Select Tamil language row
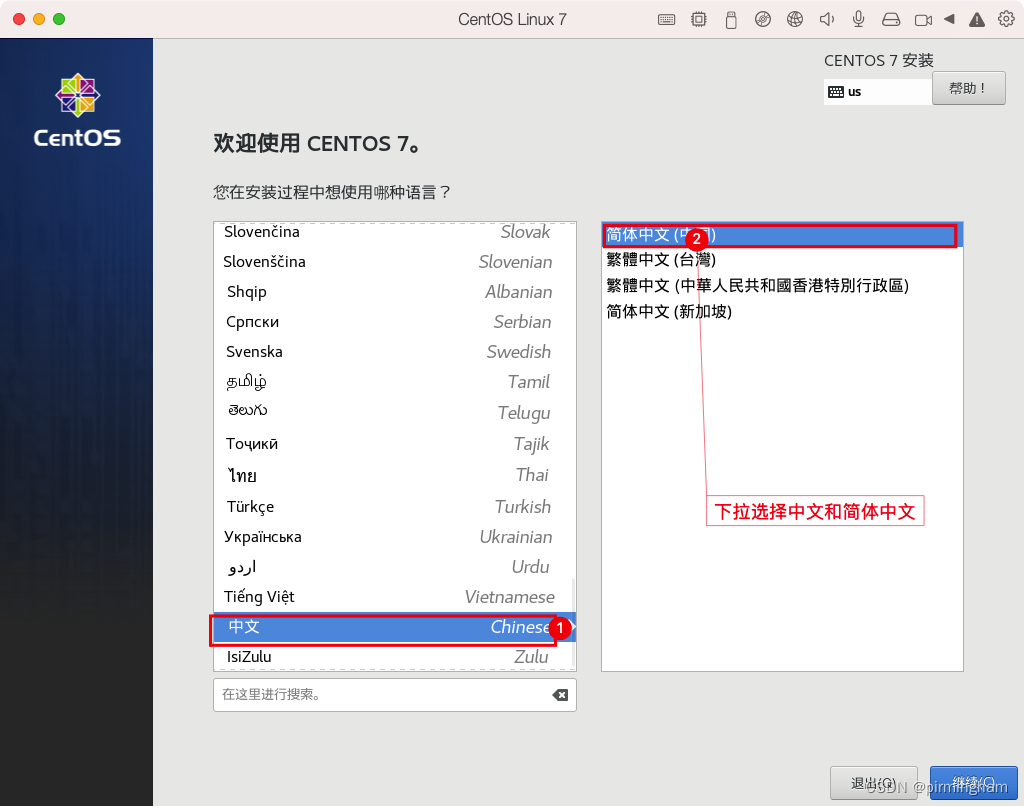1024x806 pixels. [x=392, y=382]
